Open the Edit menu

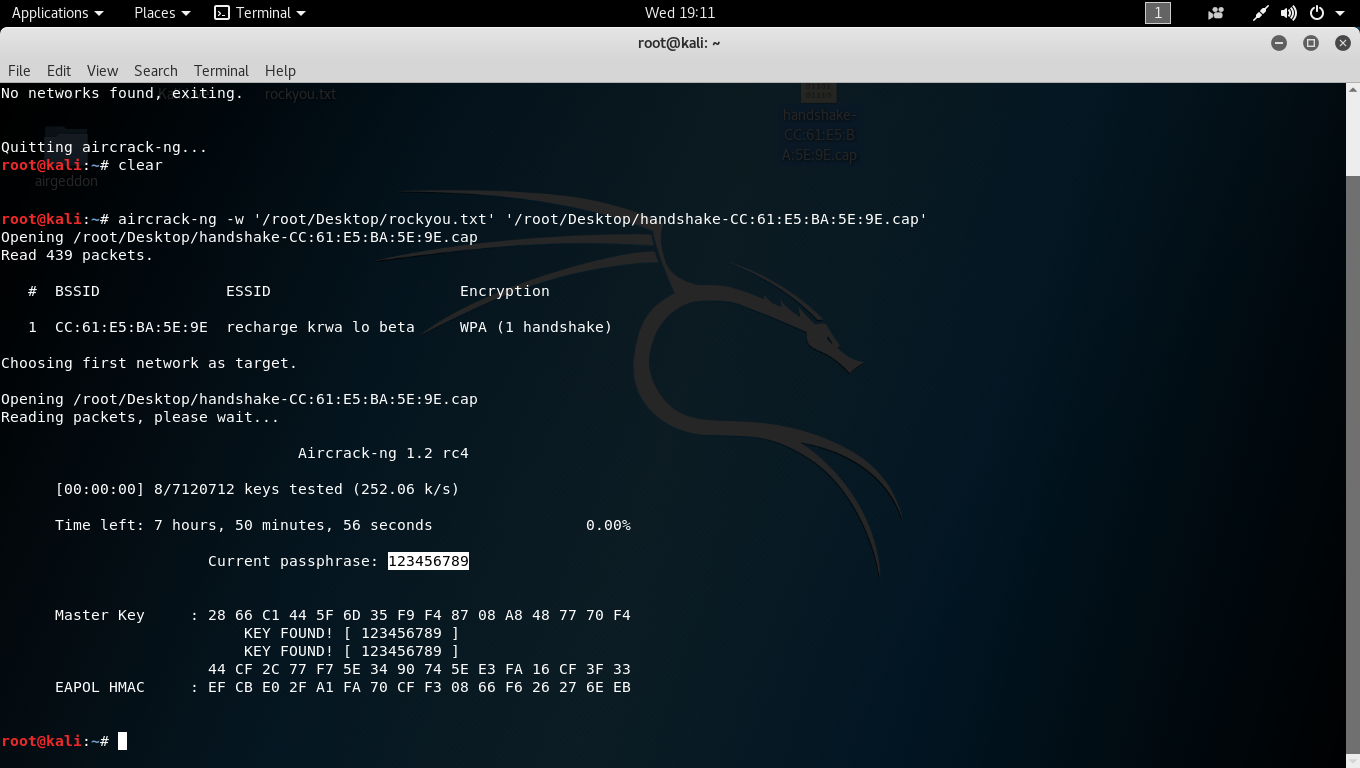coord(59,71)
